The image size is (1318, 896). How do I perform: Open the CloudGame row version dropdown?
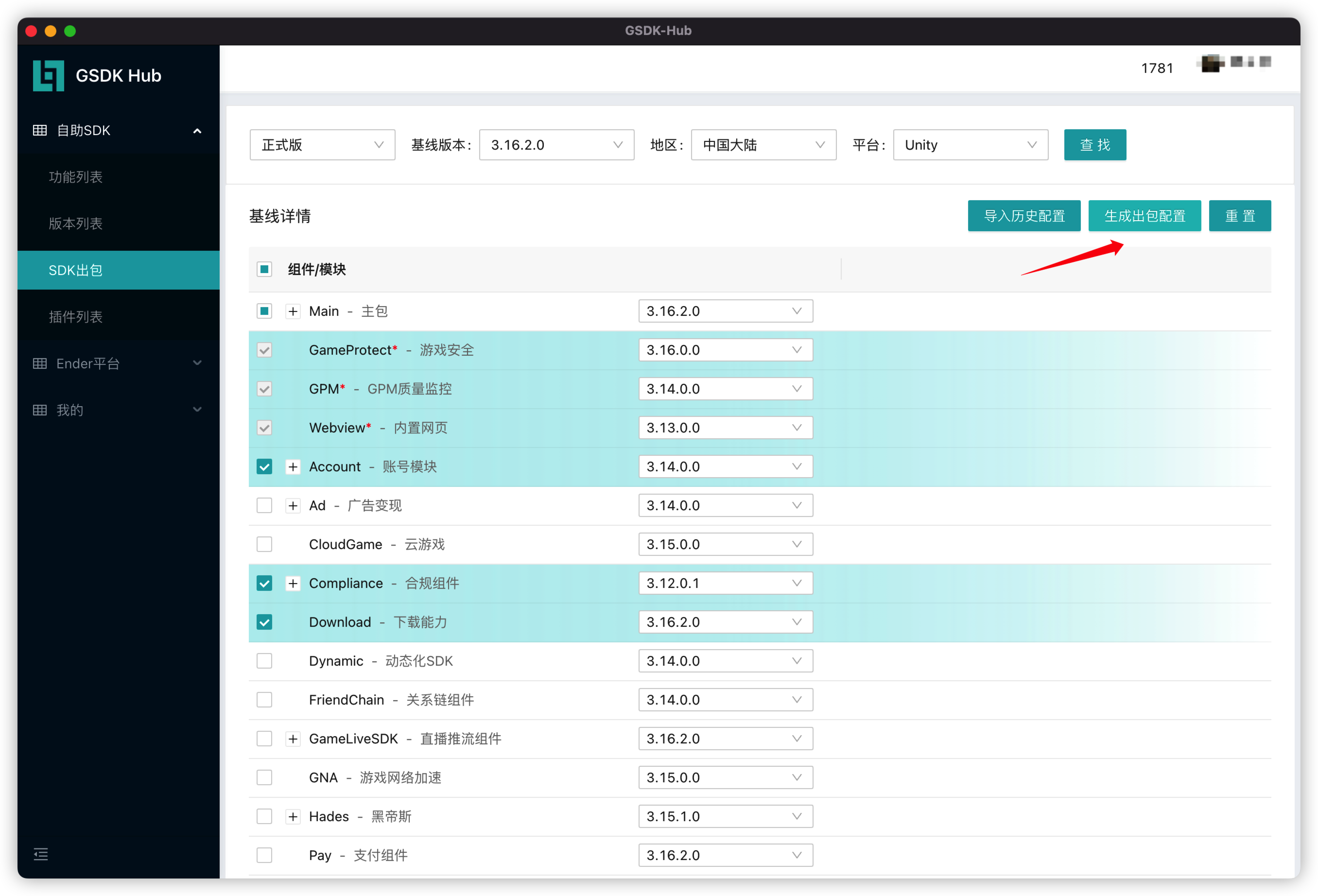(725, 544)
